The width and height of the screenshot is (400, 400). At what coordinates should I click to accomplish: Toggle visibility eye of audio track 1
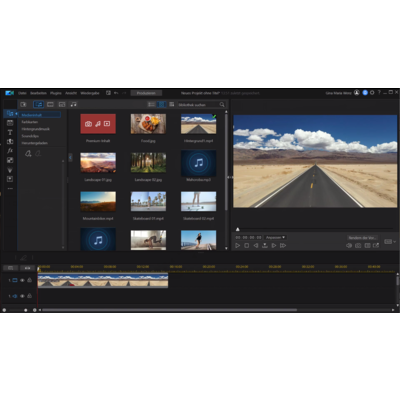22,296
